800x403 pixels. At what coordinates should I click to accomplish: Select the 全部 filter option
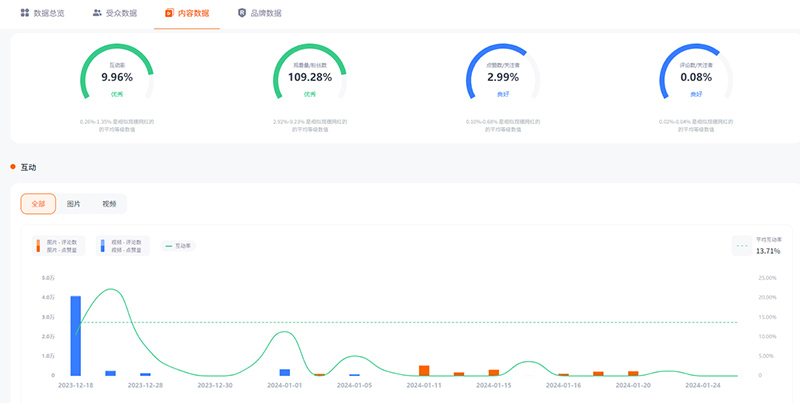pyautogui.click(x=38, y=203)
